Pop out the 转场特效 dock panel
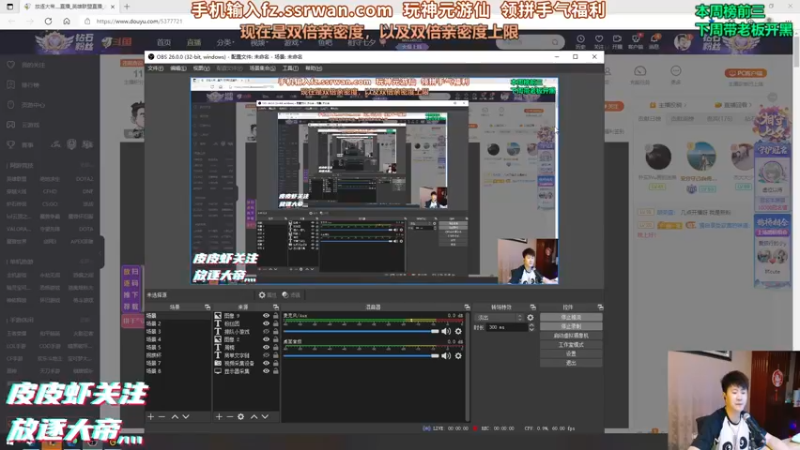The width and height of the screenshot is (800, 450). coord(533,307)
